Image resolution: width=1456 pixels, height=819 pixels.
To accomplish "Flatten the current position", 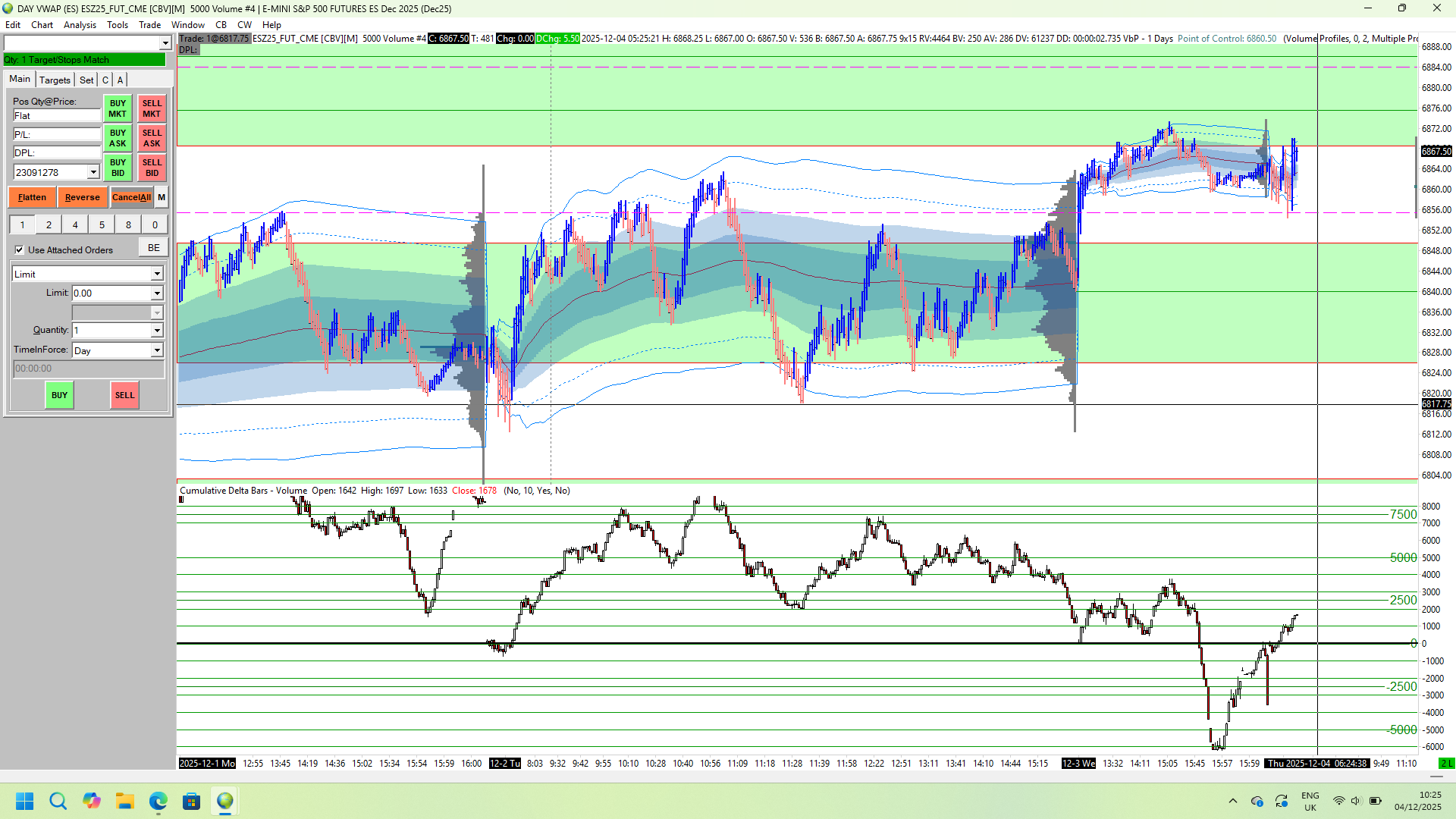I will click(32, 197).
